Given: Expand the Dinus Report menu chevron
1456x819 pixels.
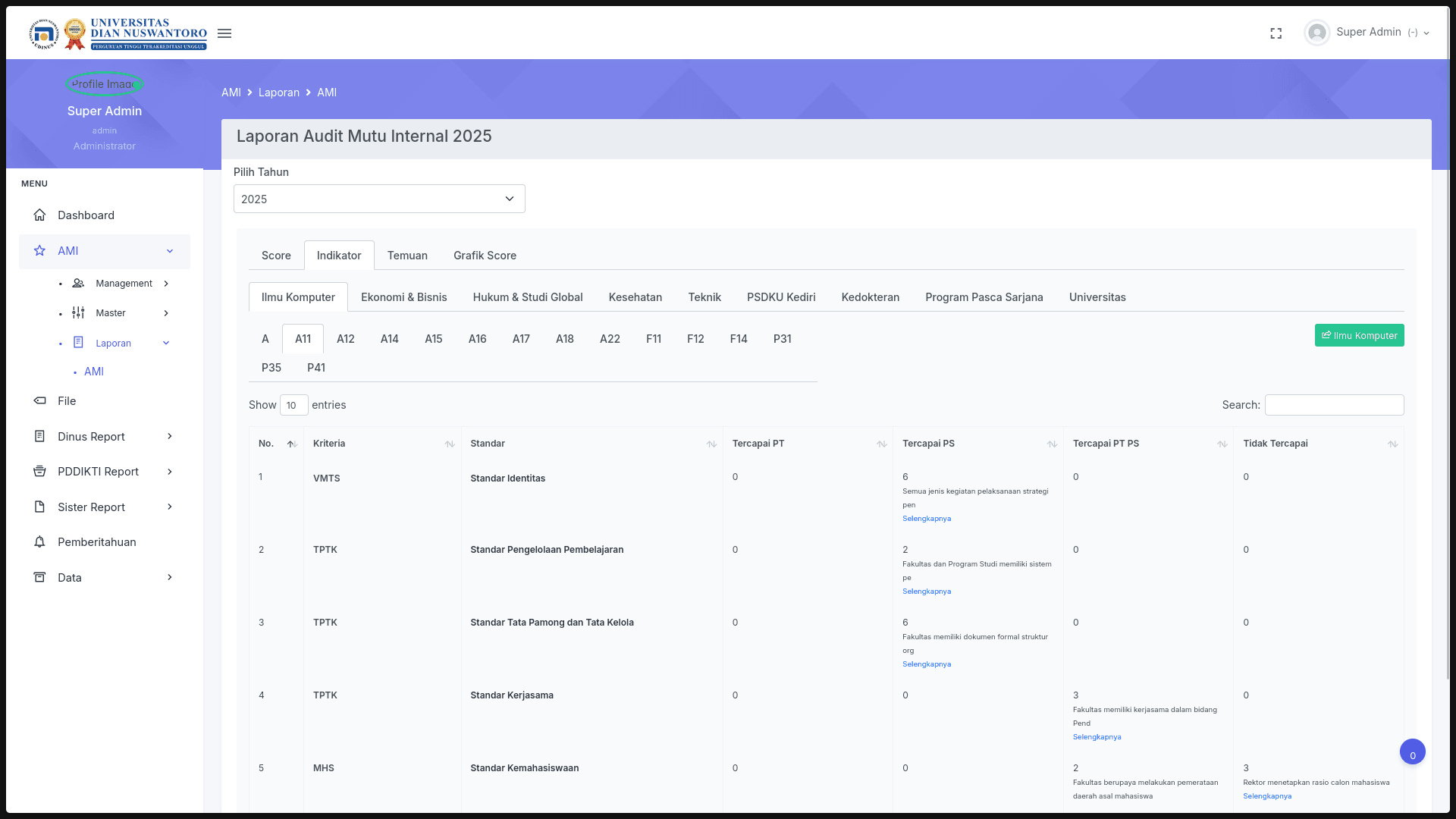Looking at the screenshot, I should [x=170, y=437].
